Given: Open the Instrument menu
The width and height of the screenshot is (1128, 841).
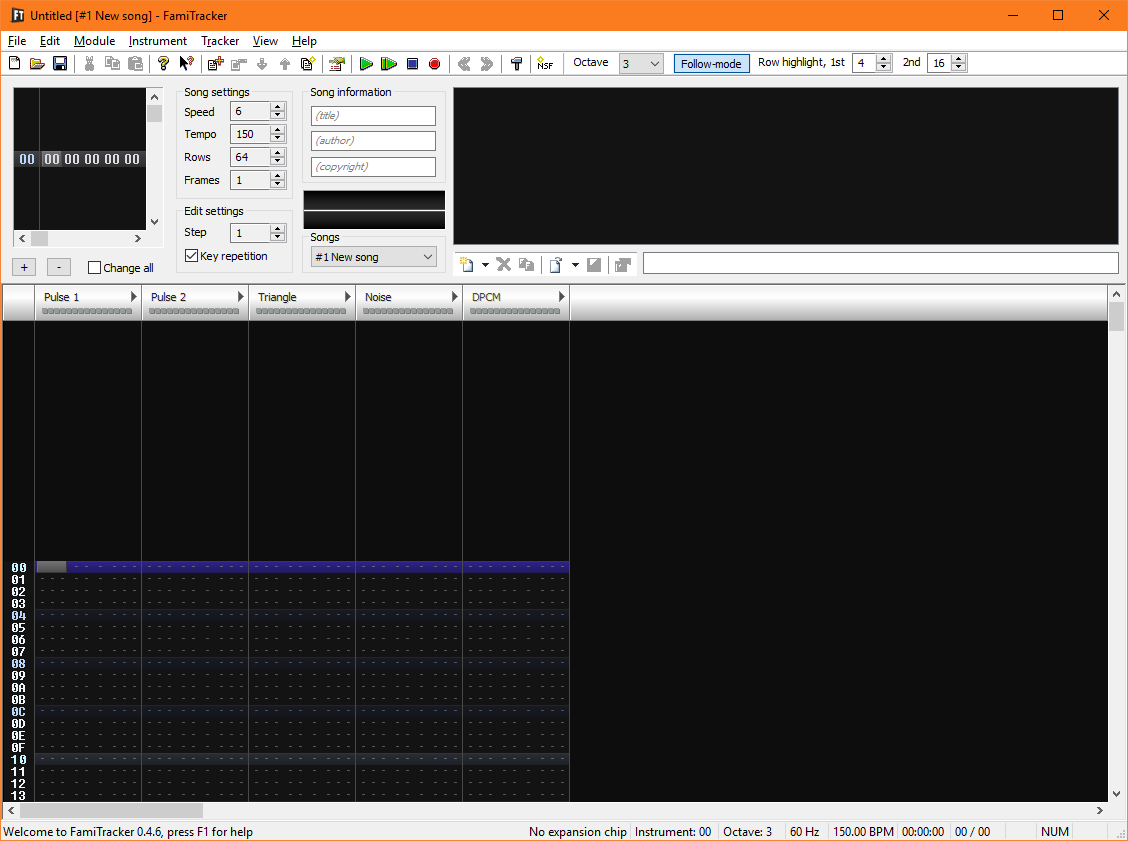Looking at the screenshot, I should click(x=157, y=41).
